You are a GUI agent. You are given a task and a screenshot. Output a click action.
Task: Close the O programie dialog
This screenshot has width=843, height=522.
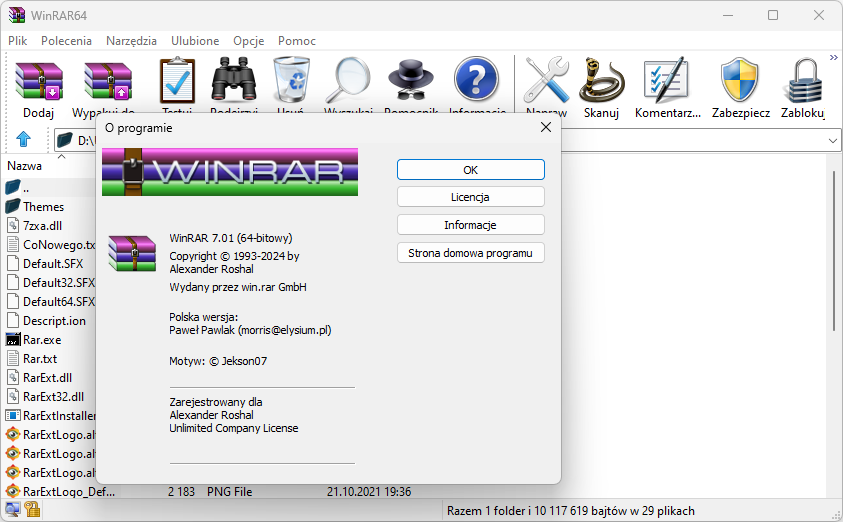click(x=546, y=127)
